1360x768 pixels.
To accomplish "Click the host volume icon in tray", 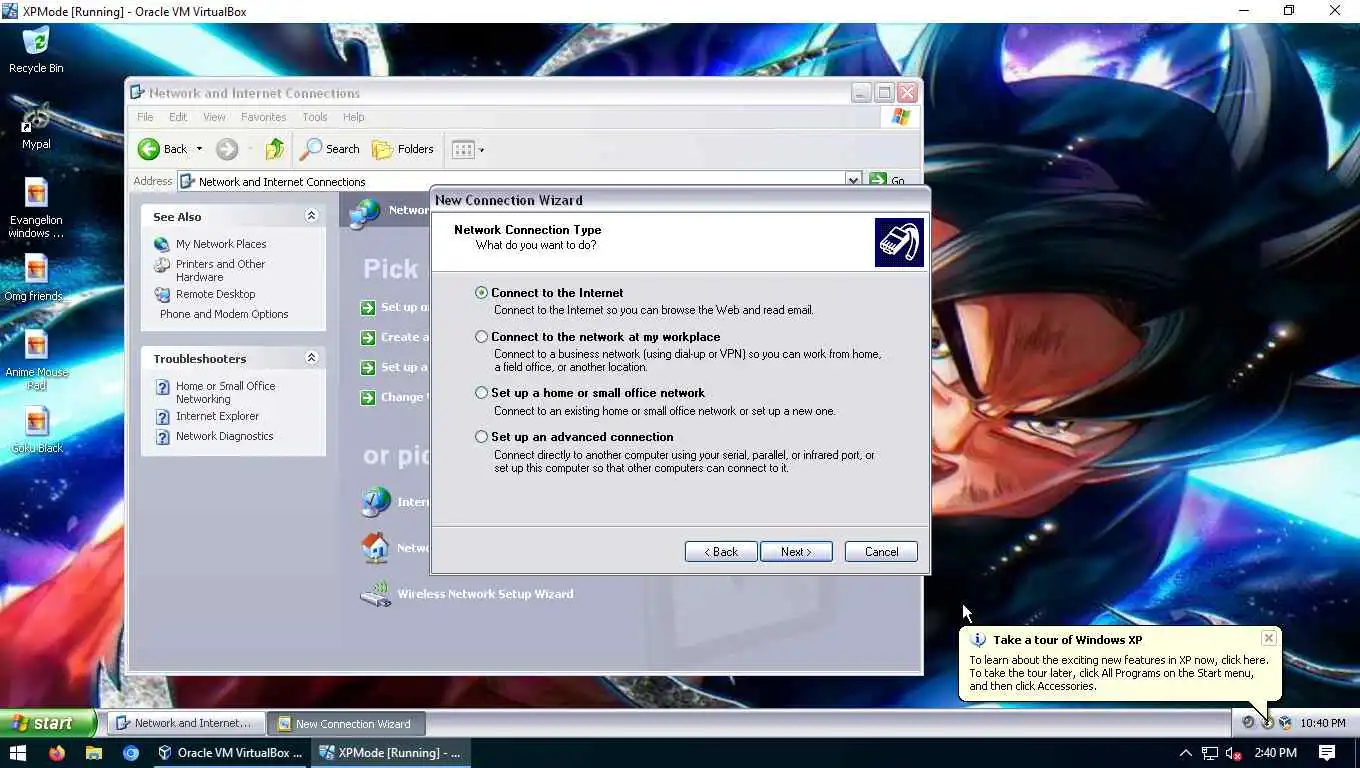I will tap(1234, 753).
